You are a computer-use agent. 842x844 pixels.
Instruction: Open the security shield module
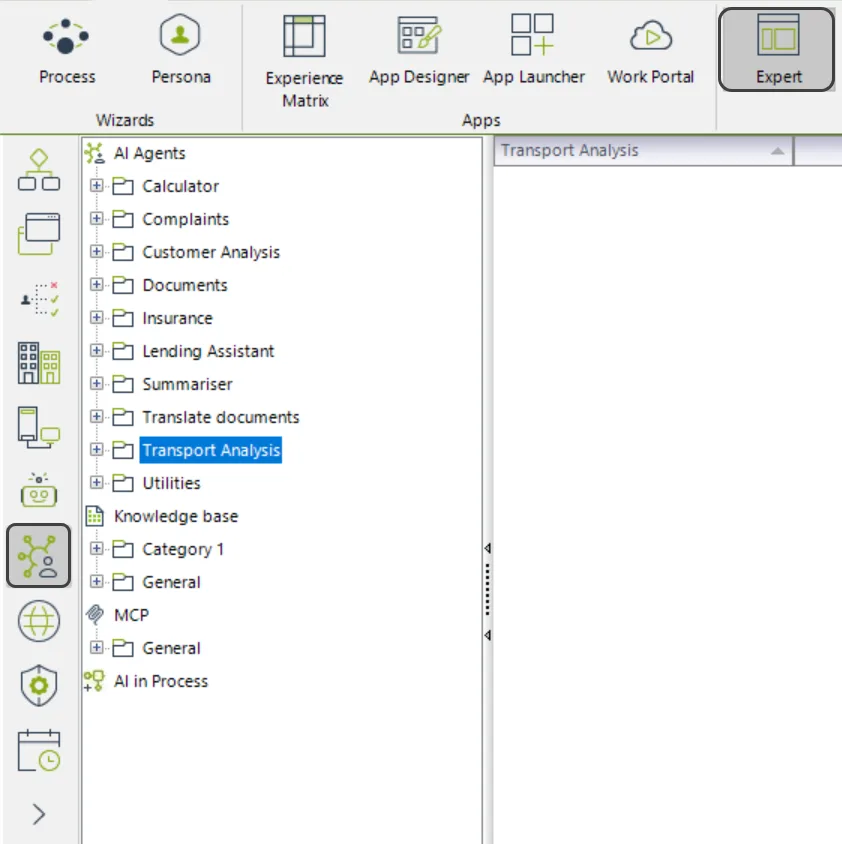(x=39, y=685)
